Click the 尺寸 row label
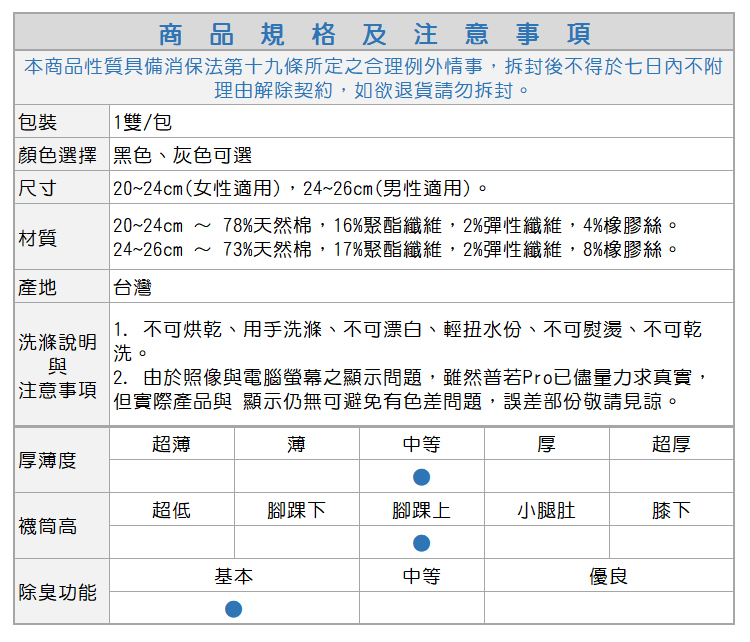The image size is (750, 642). (38, 188)
